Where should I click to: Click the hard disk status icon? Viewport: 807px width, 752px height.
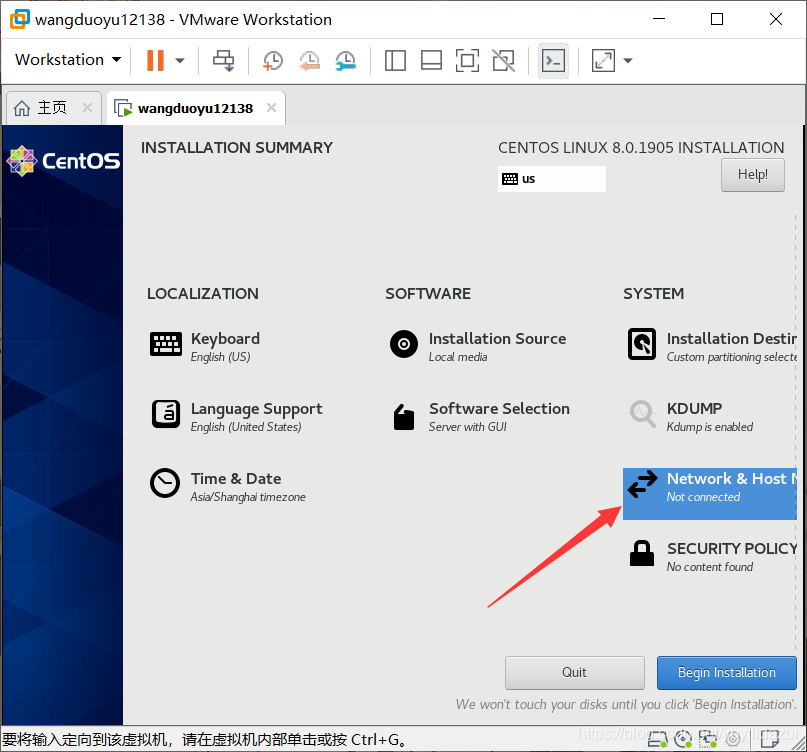[x=657, y=739]
